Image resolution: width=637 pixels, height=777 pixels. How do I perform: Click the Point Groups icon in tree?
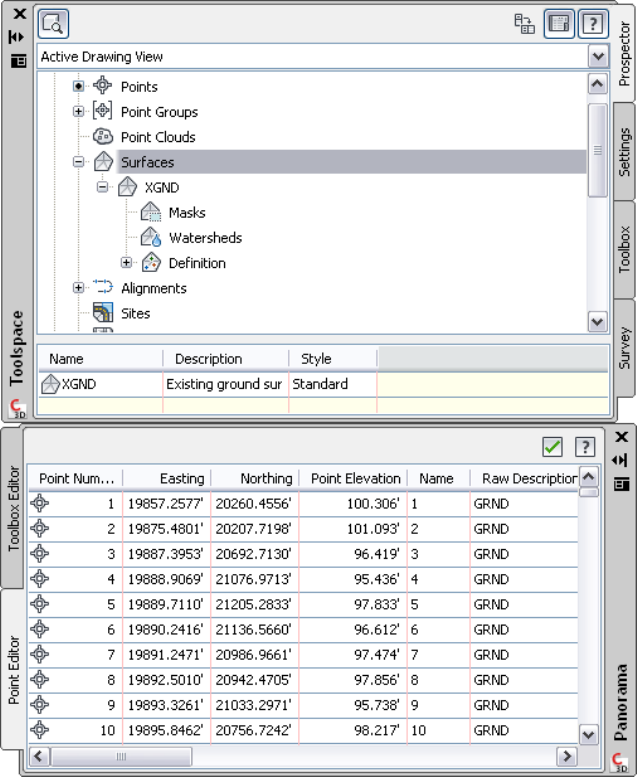click(103, 111)
